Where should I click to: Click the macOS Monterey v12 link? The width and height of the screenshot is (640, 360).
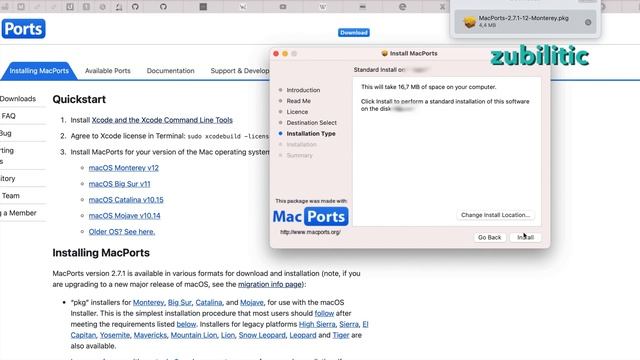pos(124,168)
